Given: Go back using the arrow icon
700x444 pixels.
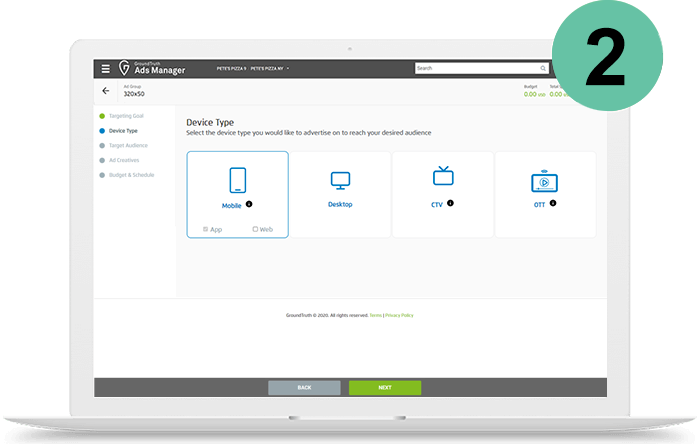Looking at the screenshot, I should [106, 91].
